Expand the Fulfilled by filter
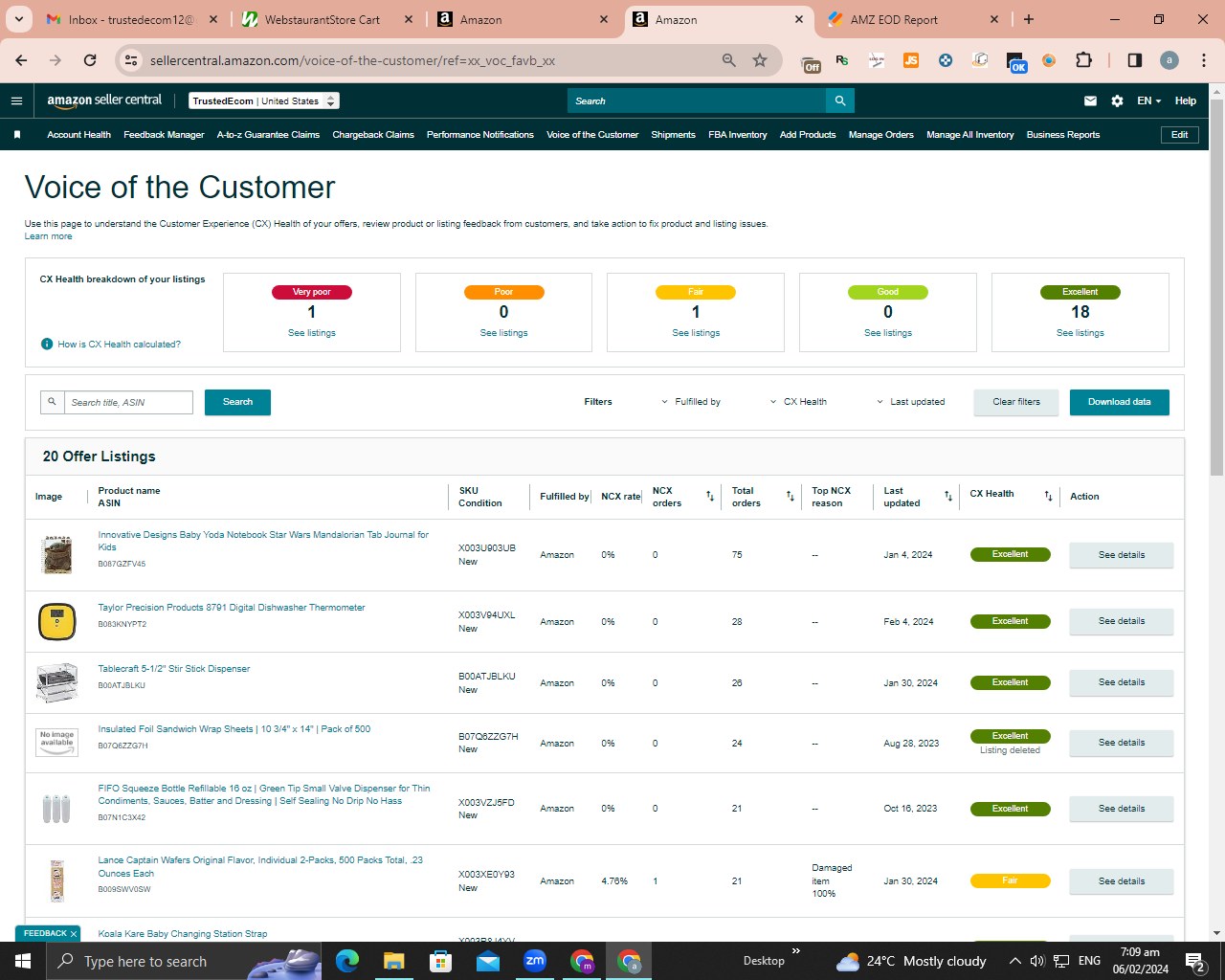 [691, 402]
